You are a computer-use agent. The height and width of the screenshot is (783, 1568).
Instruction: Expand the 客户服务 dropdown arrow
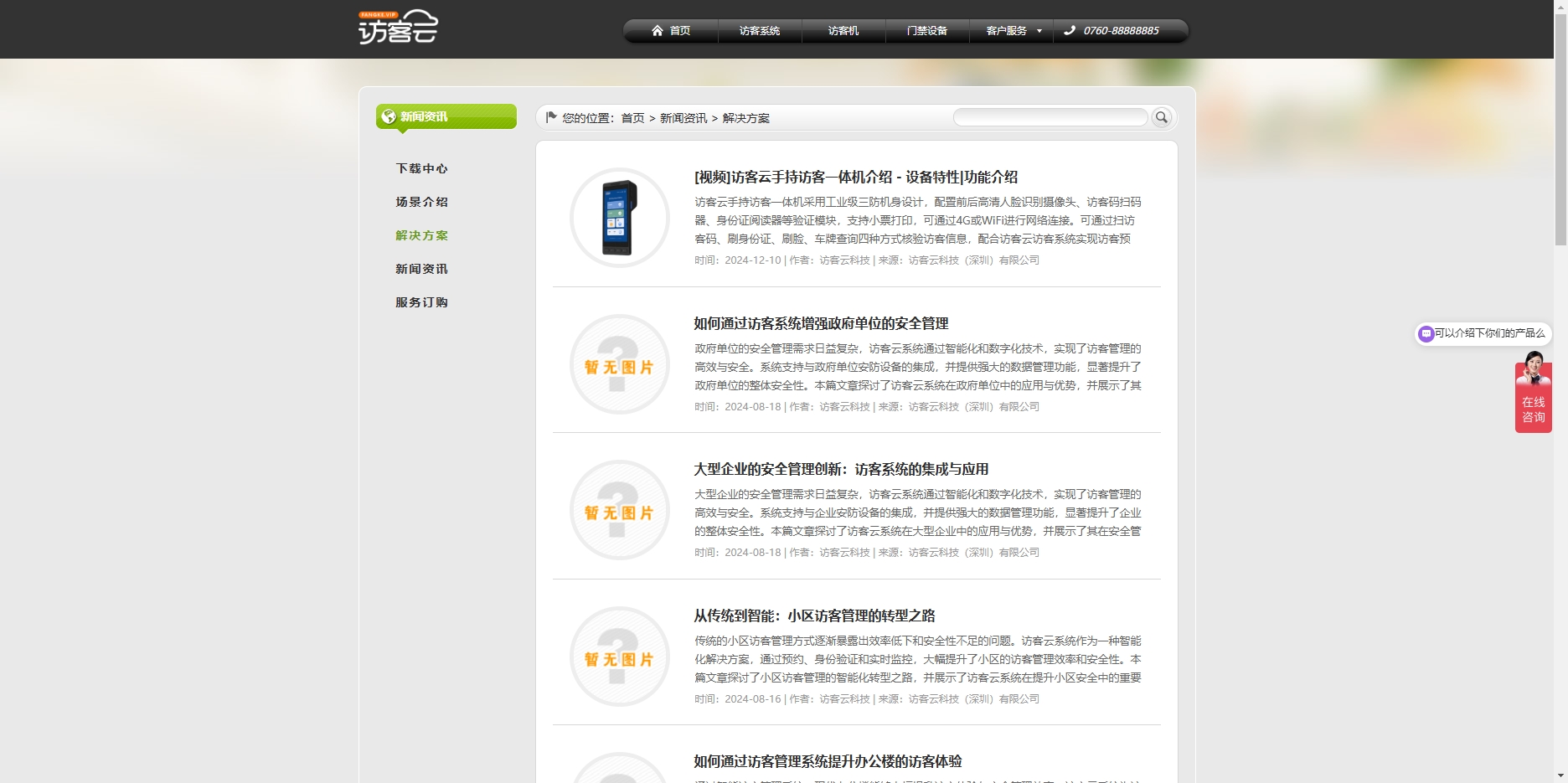click(x=1039, y=31)
